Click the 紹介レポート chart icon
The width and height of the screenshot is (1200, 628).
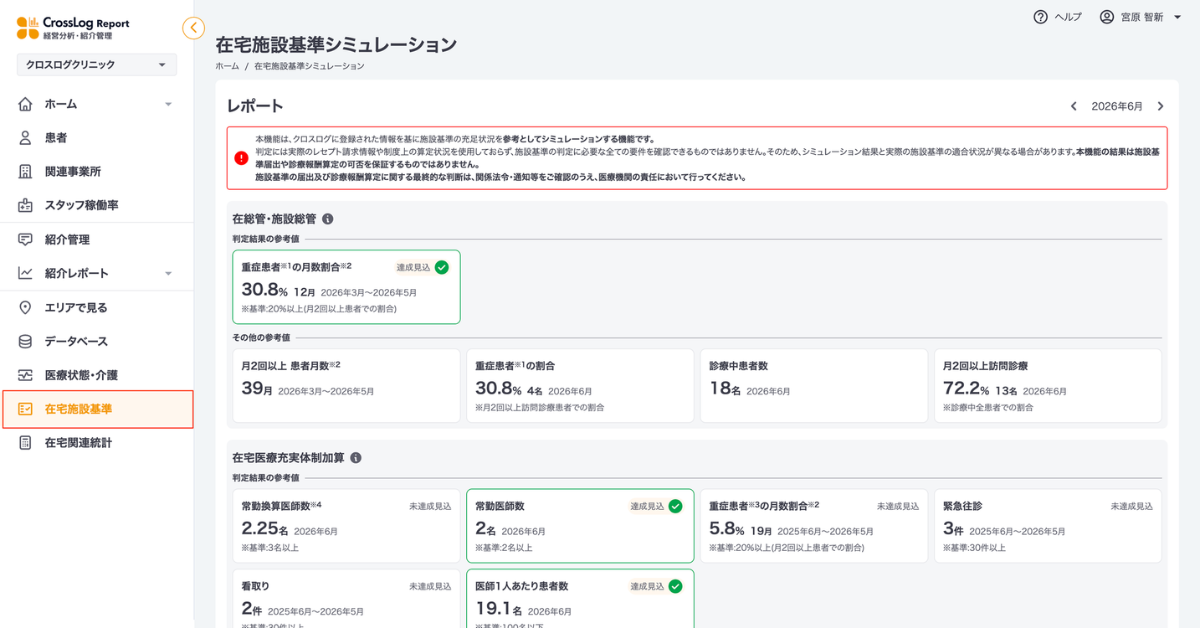tap(26, 273)
